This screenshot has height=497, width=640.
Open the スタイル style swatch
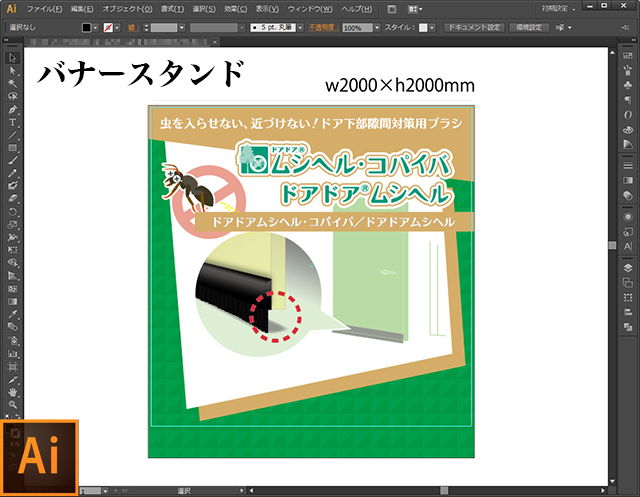coord(423,27)
